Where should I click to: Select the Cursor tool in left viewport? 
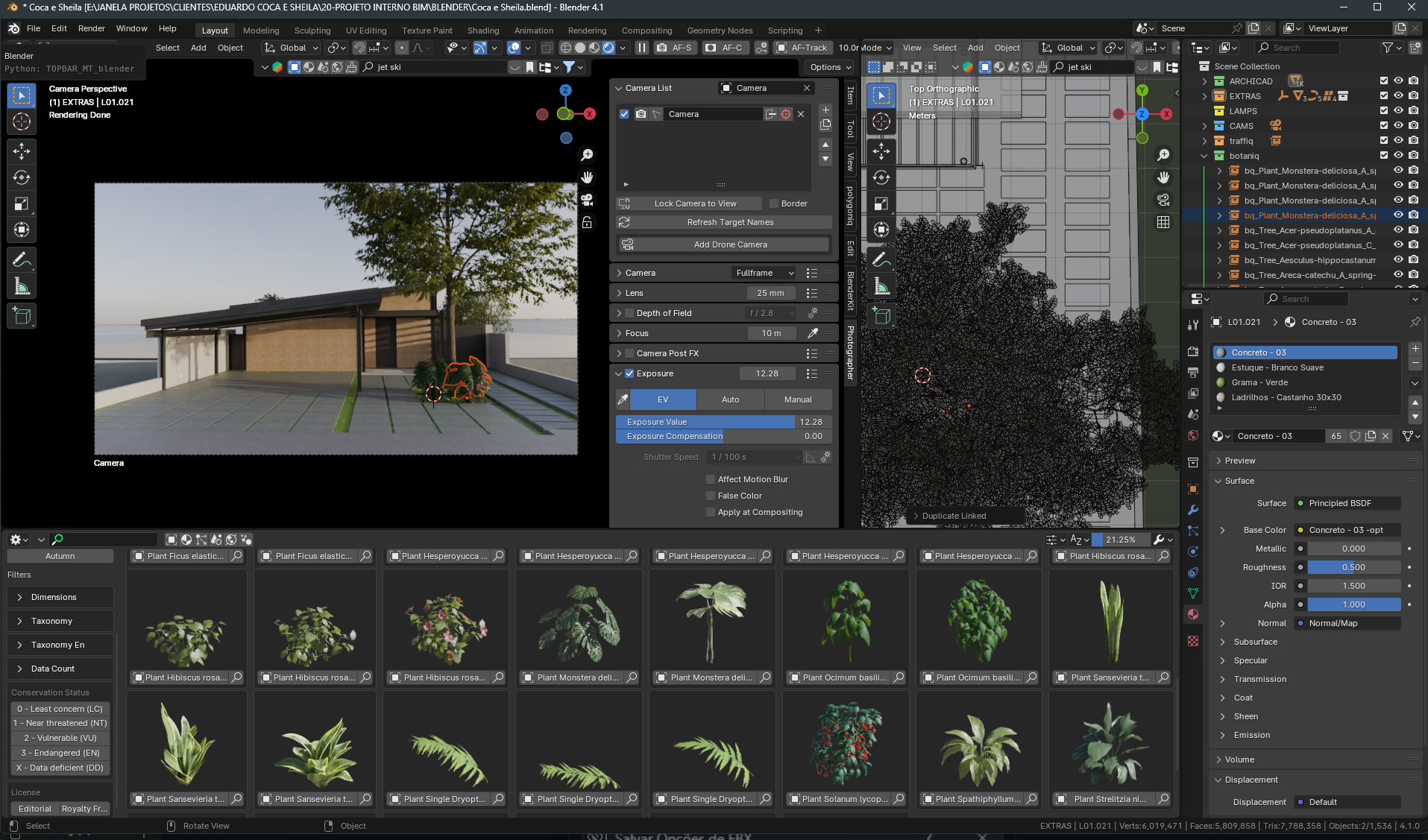pos(22,121)
